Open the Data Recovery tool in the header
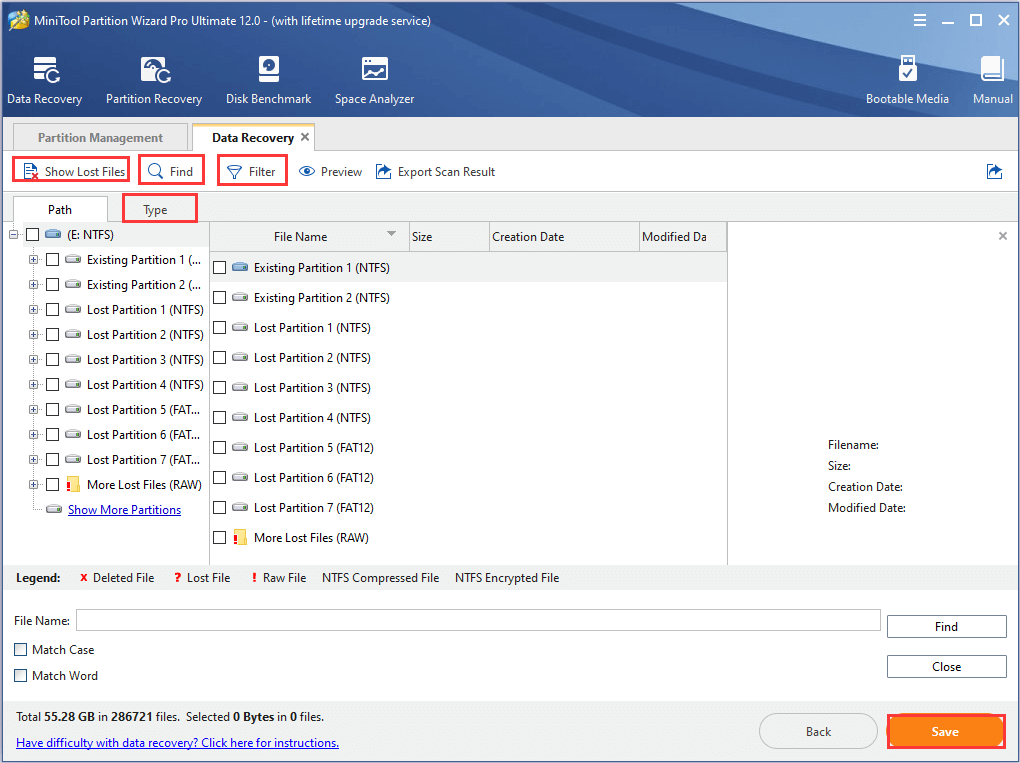The height and width of the screenshot is (763, 1020). tap(44, 81)
